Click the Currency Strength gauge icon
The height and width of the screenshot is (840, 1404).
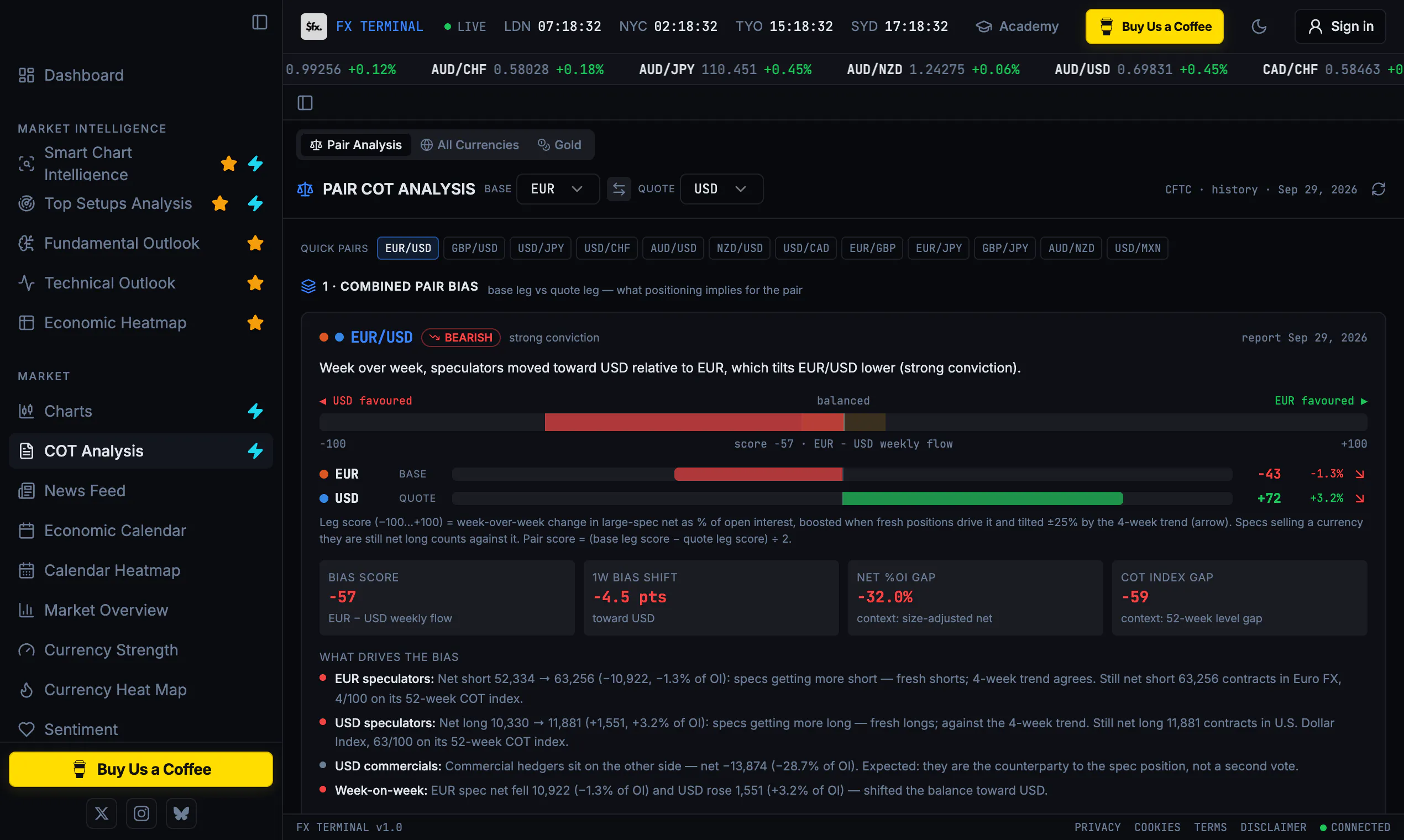(x=26, y=650)
